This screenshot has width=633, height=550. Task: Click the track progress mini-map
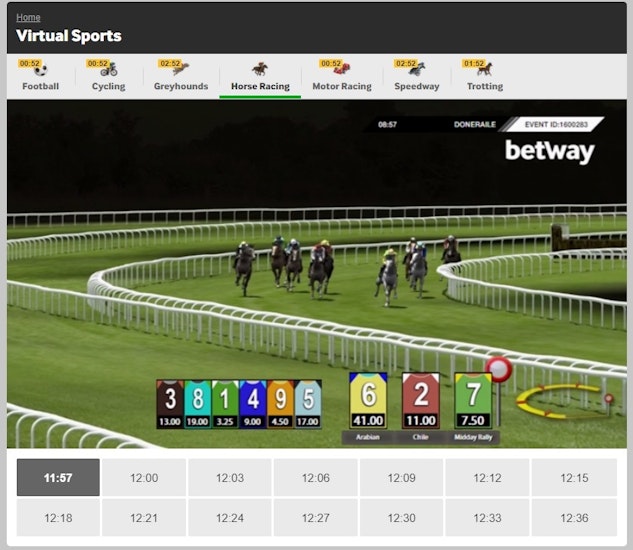pos(564,401)
